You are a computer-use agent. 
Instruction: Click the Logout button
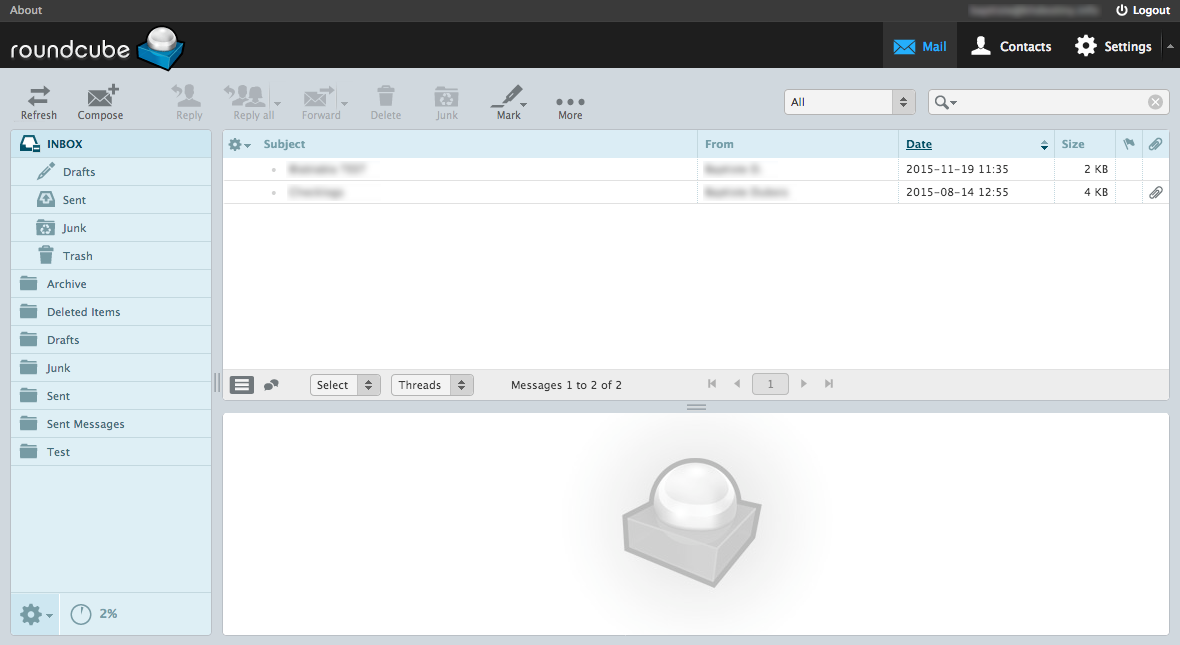pos(1143,10)
